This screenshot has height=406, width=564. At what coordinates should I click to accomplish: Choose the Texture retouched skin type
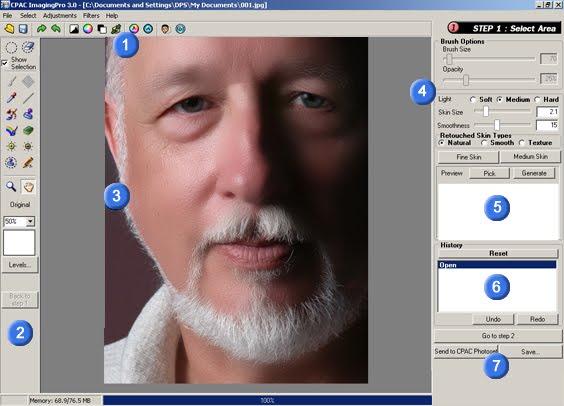[x=522, y=143]
